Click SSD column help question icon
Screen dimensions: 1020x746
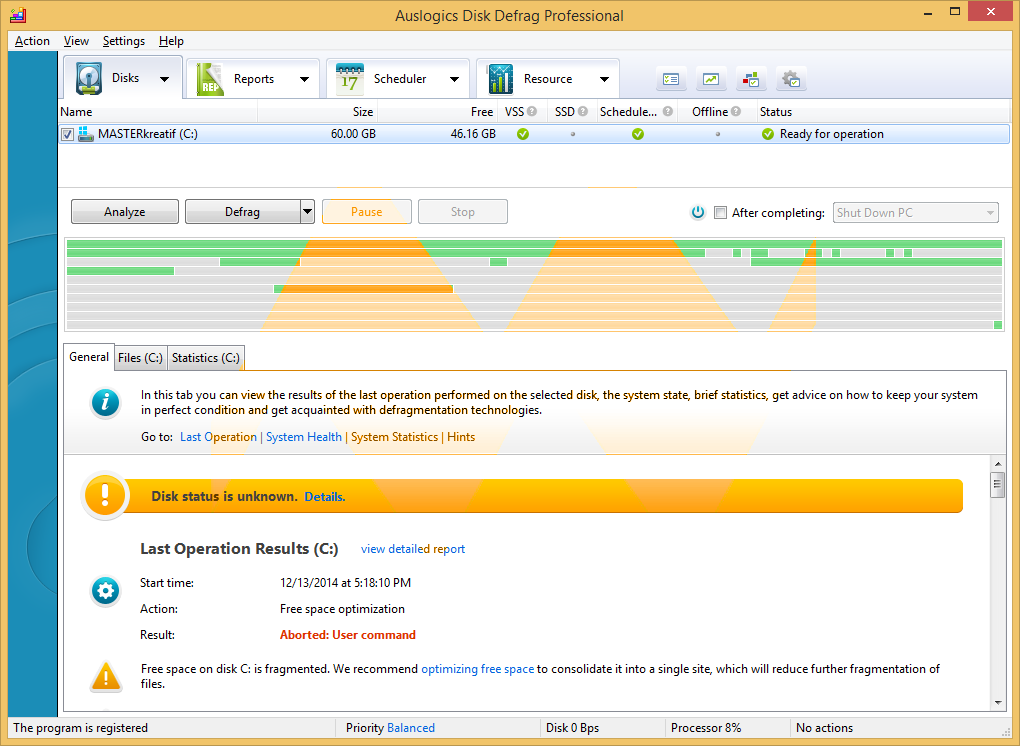pyautogui.click(x=582, y=111)
